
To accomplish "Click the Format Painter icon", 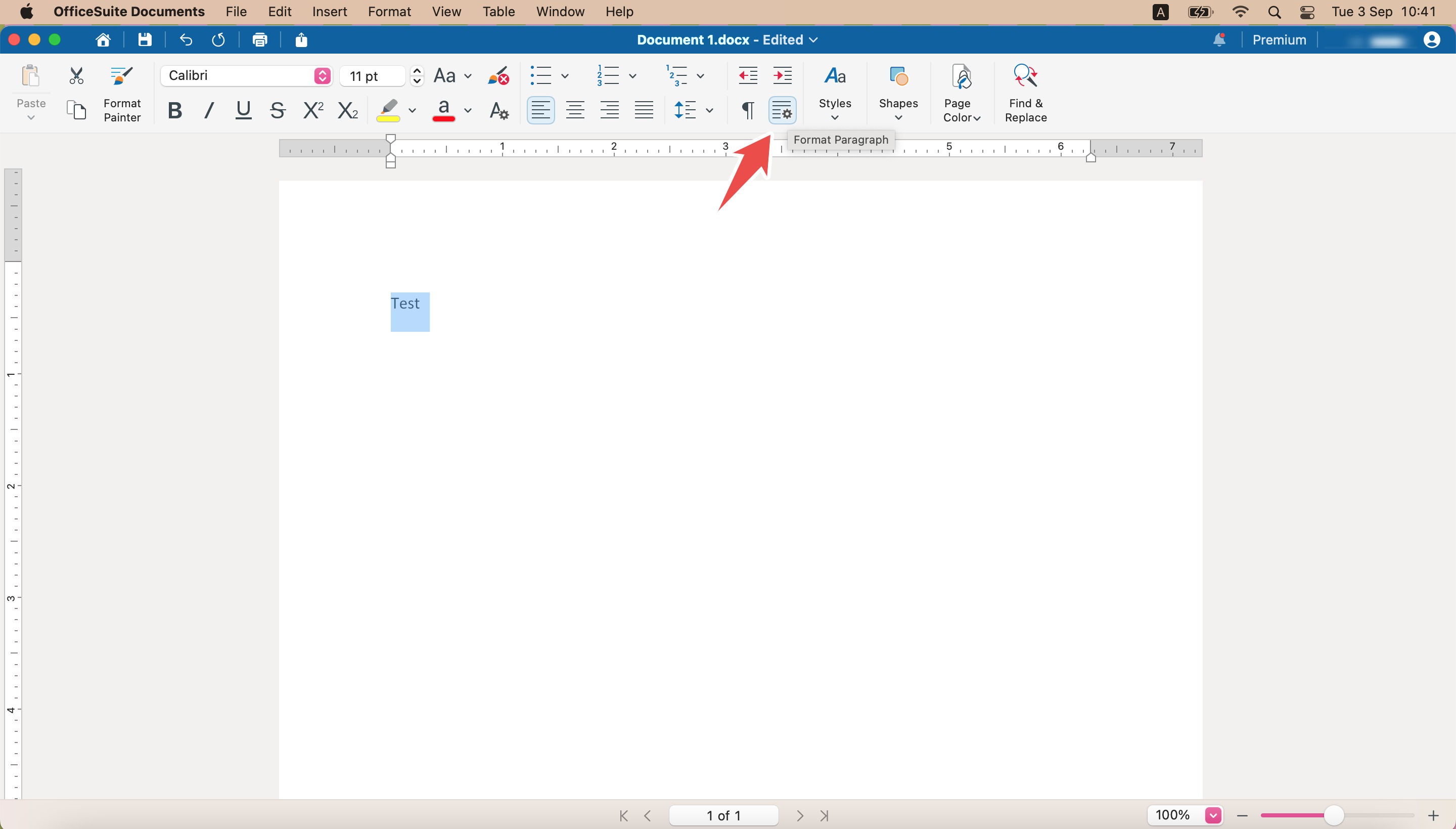I will click(x=122, y=76).
